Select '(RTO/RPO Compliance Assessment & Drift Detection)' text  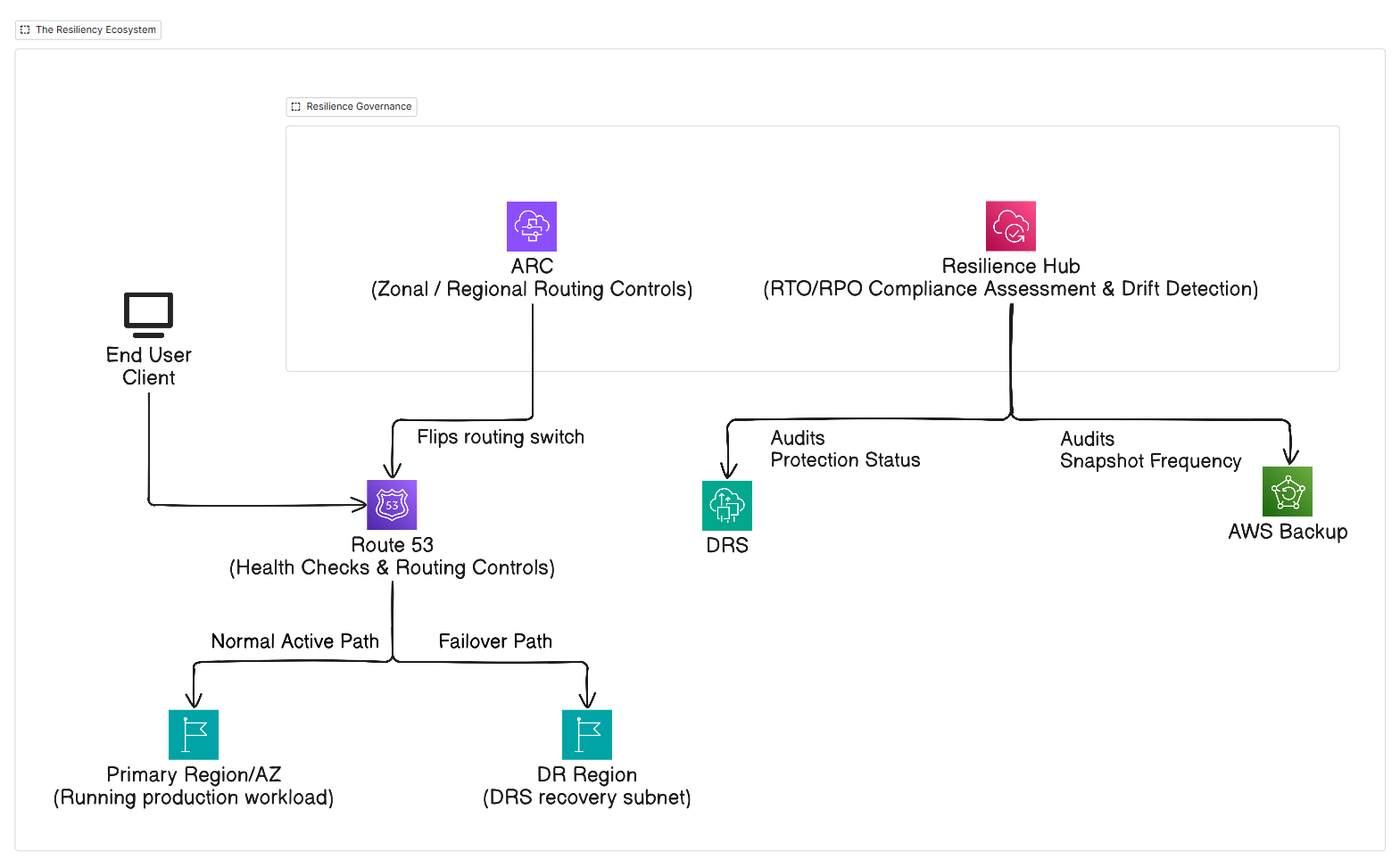[x=1011, y=289]
